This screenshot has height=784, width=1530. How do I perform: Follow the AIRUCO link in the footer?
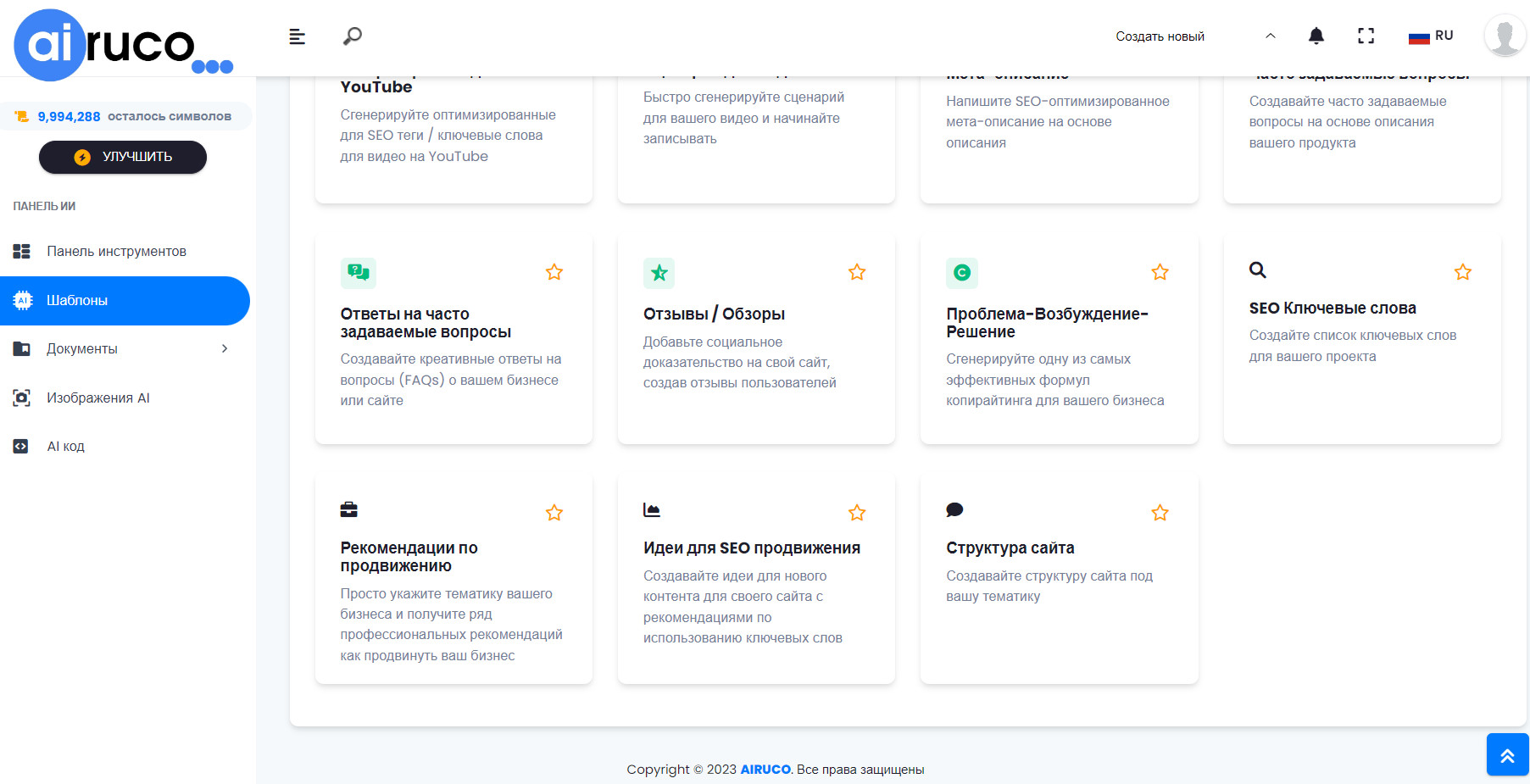tap(765, 770)
